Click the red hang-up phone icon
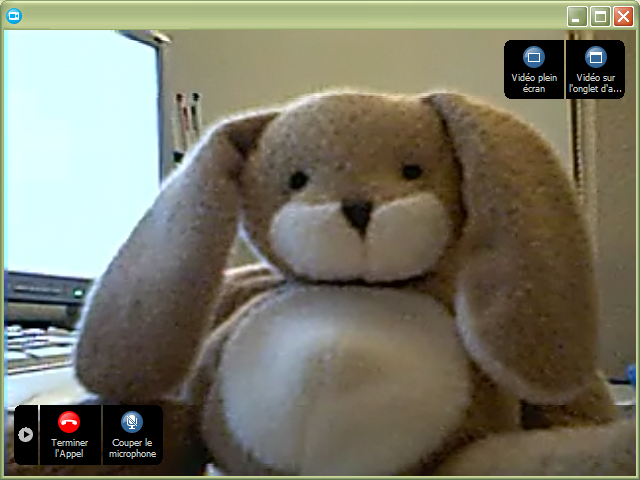Image resolution: width=640 pixels, height=480 pixels. pos(69,422)
